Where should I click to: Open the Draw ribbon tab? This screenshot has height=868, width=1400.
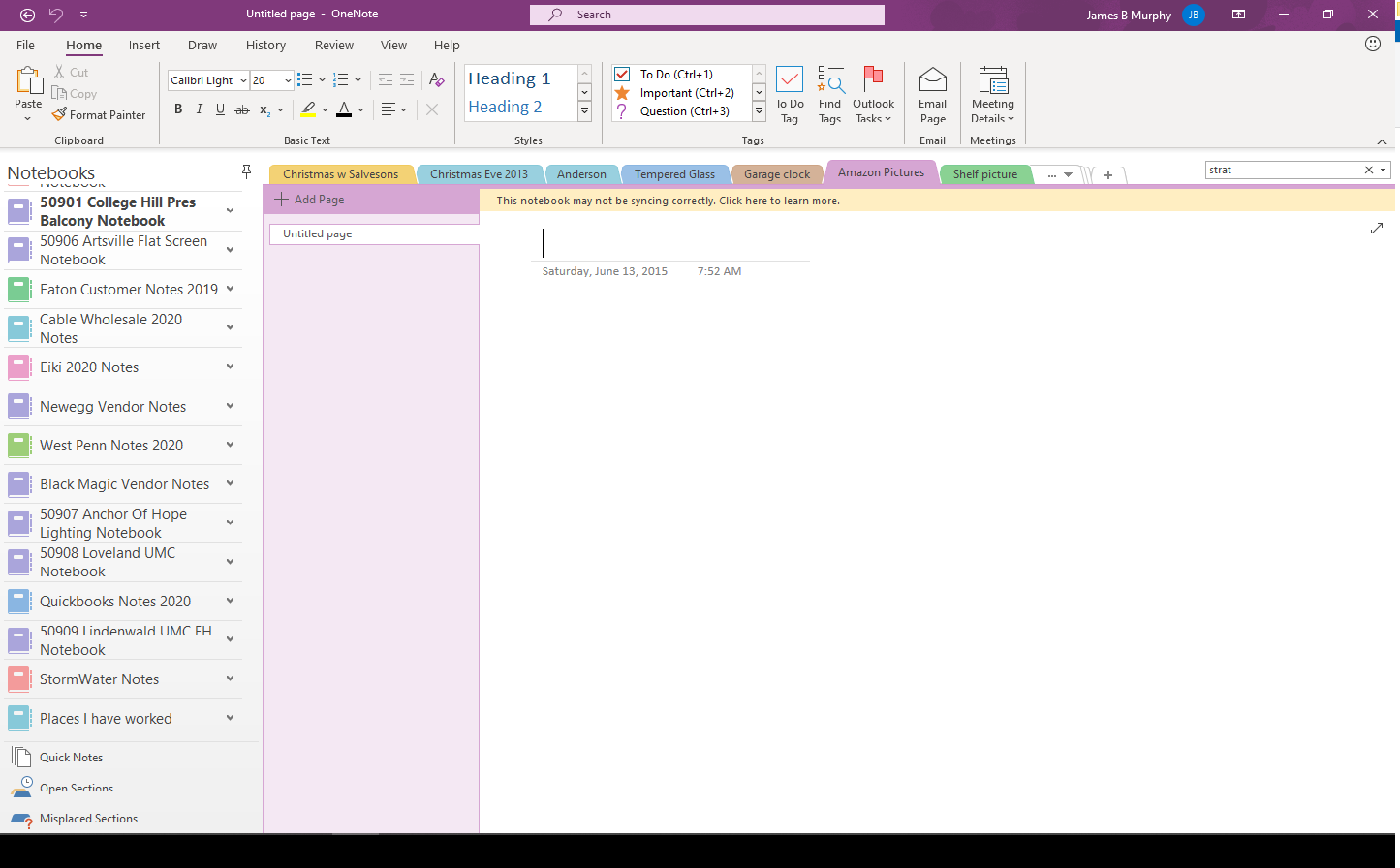[202, 46]
